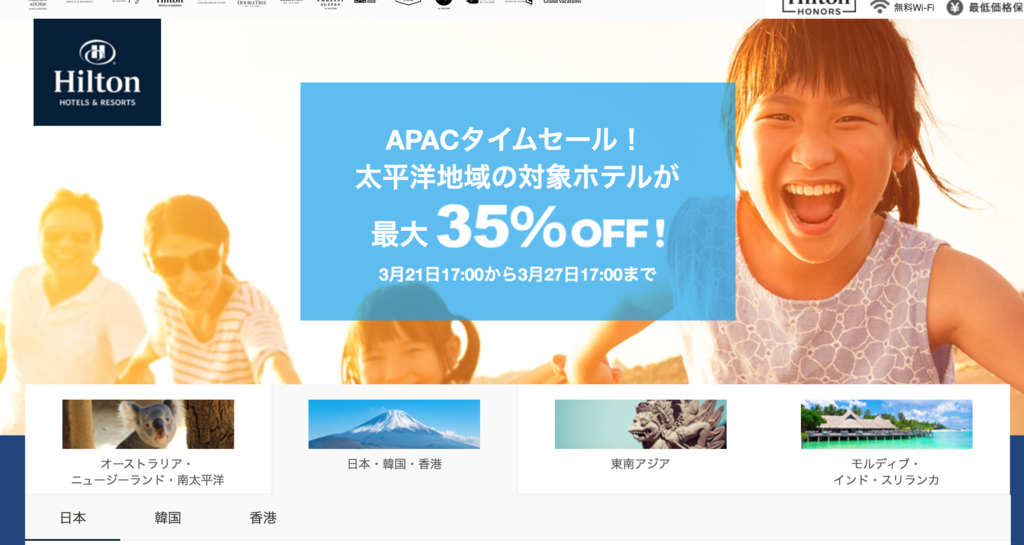Open the Grand Vacations brand logo
Viewport: 1024px width, 545px height.
562,3
